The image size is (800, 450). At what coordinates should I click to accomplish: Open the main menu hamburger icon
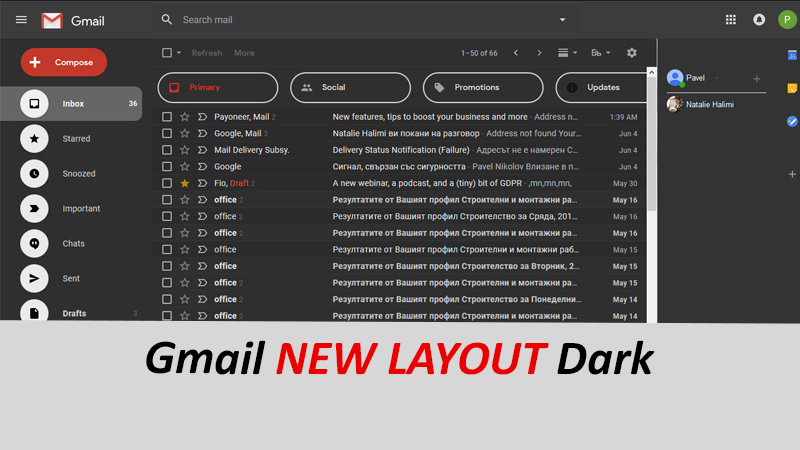(21, 20)
